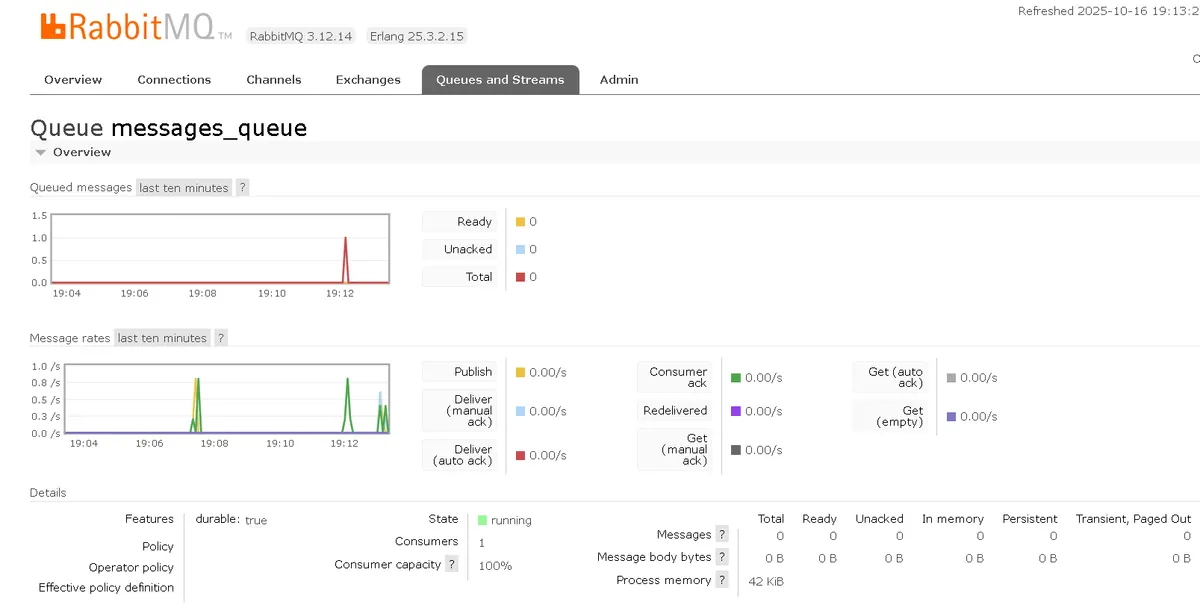This screenshot has height=614, width=1200.
Task: Toggle the Publish rate label
Action: click(x=460, y=371)
